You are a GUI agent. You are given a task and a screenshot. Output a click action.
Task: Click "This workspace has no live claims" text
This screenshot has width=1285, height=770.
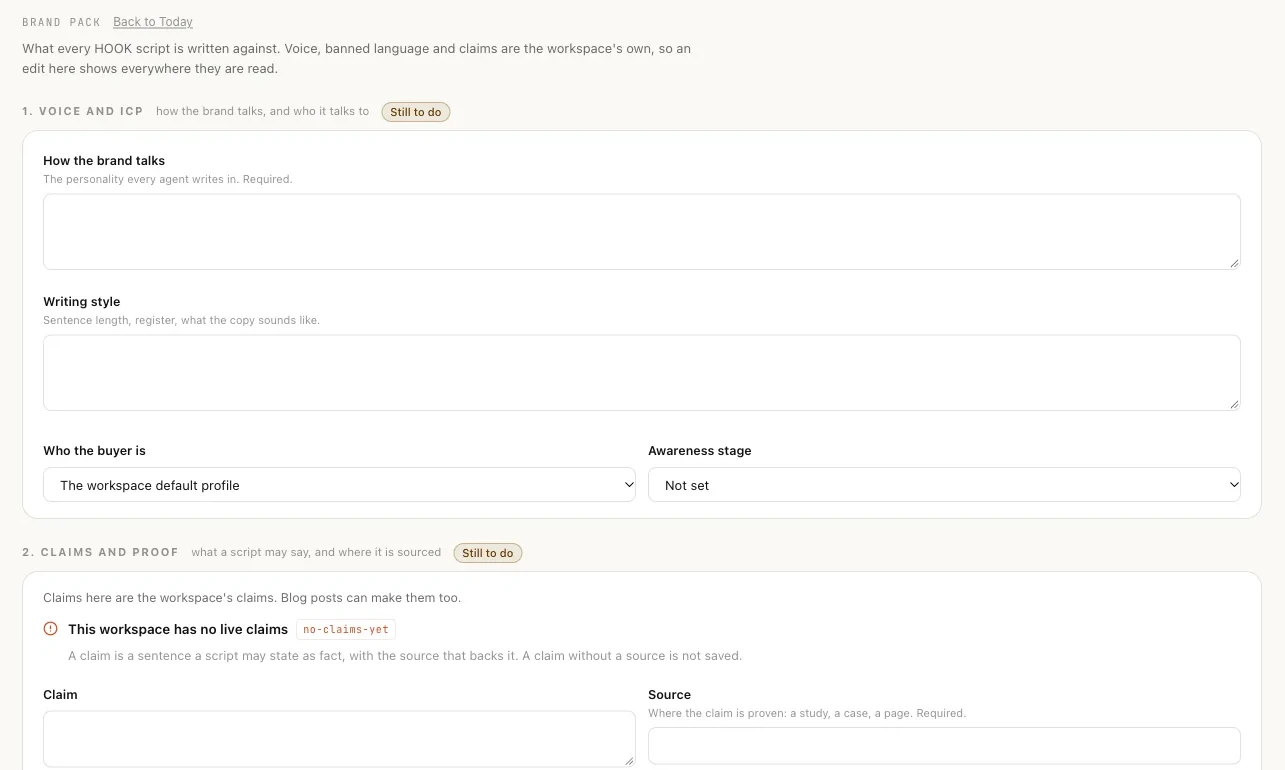(178, 629)
